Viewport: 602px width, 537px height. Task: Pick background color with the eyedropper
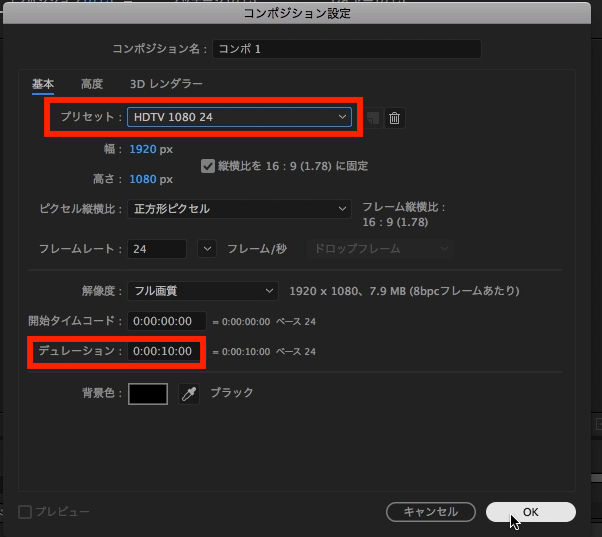pos(189,393)
